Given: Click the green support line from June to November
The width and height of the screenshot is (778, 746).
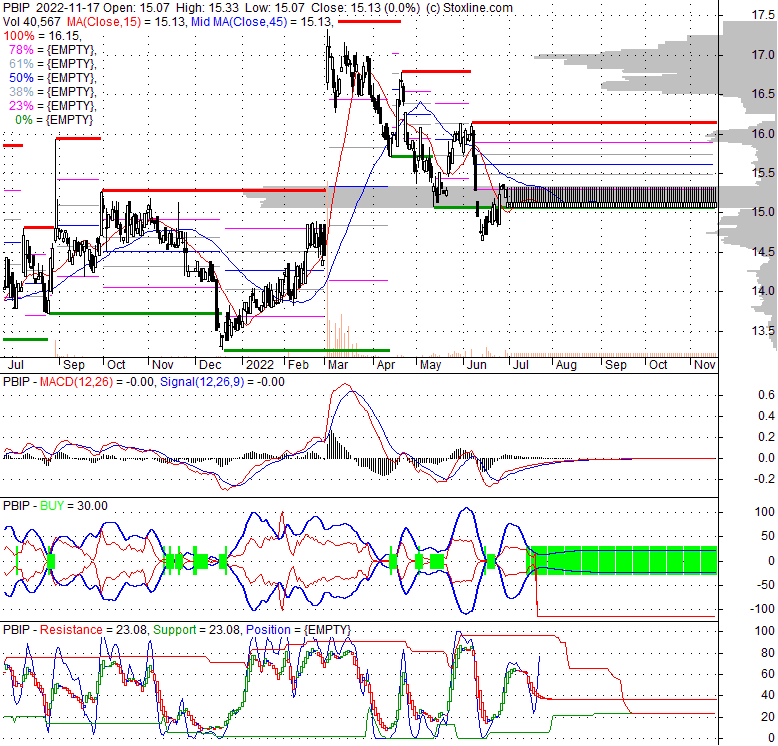Looking at the screenshot, I should pyautogui.click(x=575, y=207).
